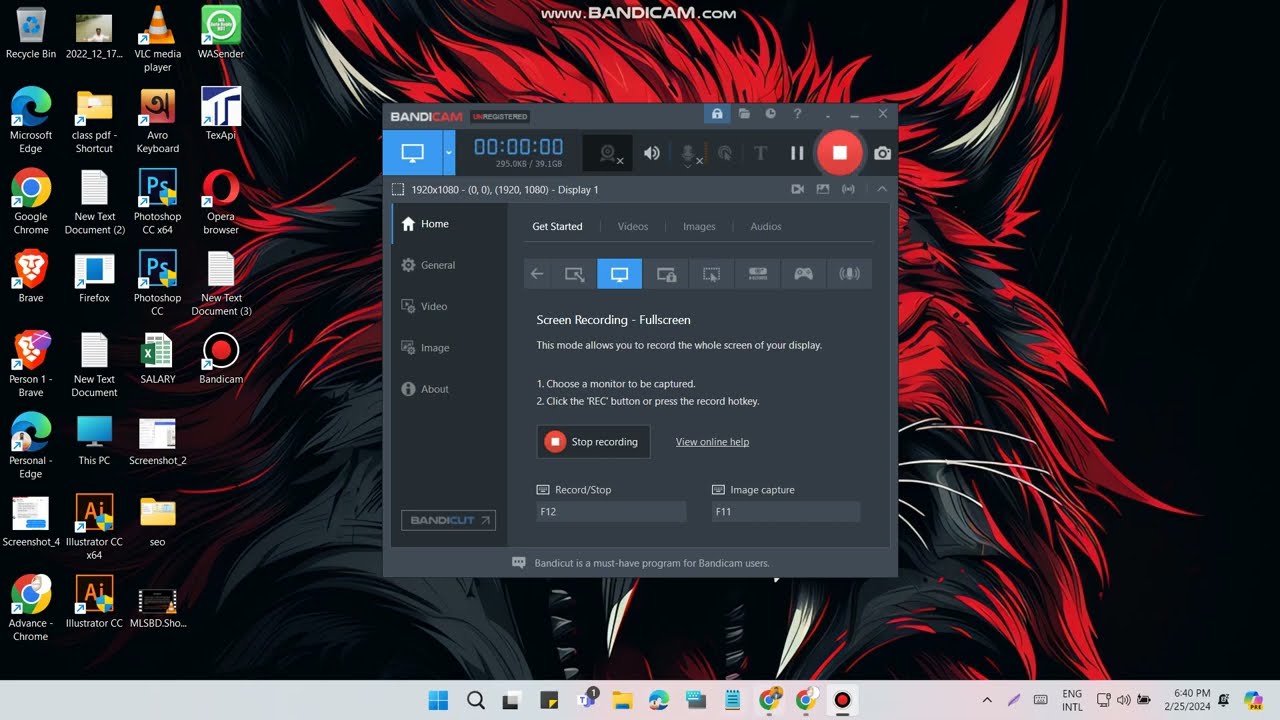This screenshot has height=720, width=1280.
Task: Click the image icon on status bar
Action: [823, 189]
